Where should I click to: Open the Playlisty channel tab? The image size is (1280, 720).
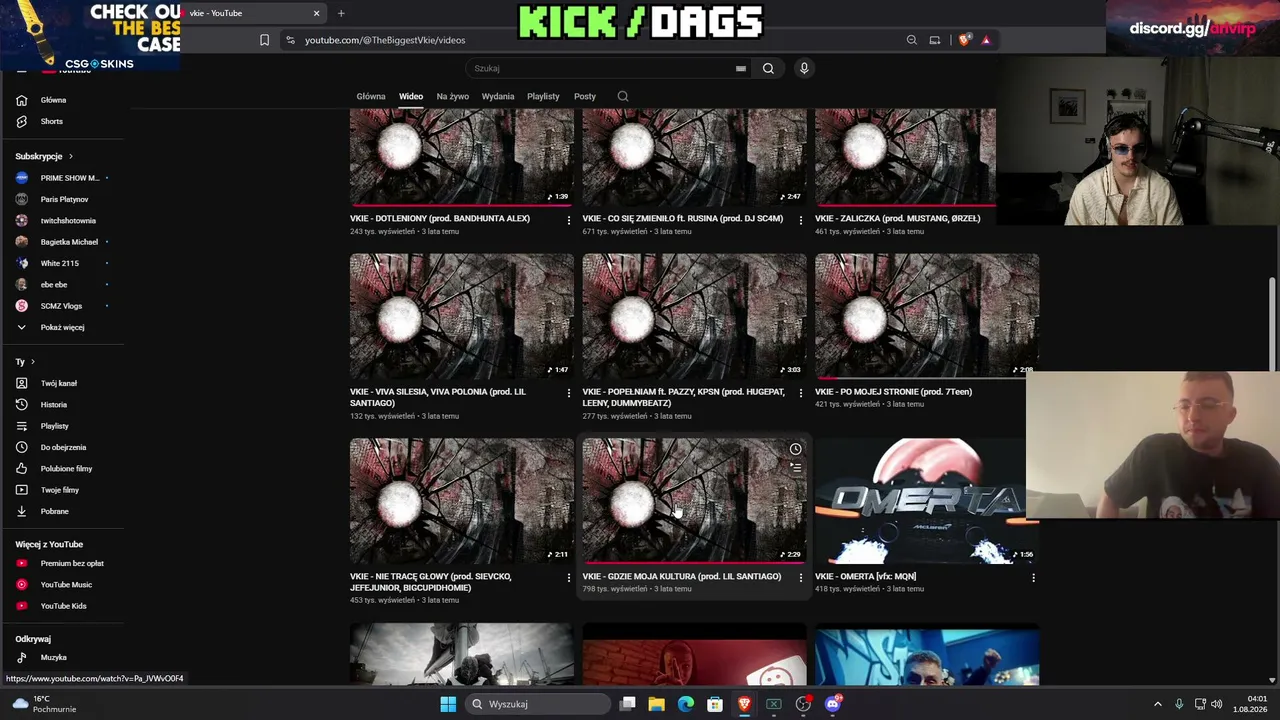pos(543,96)
